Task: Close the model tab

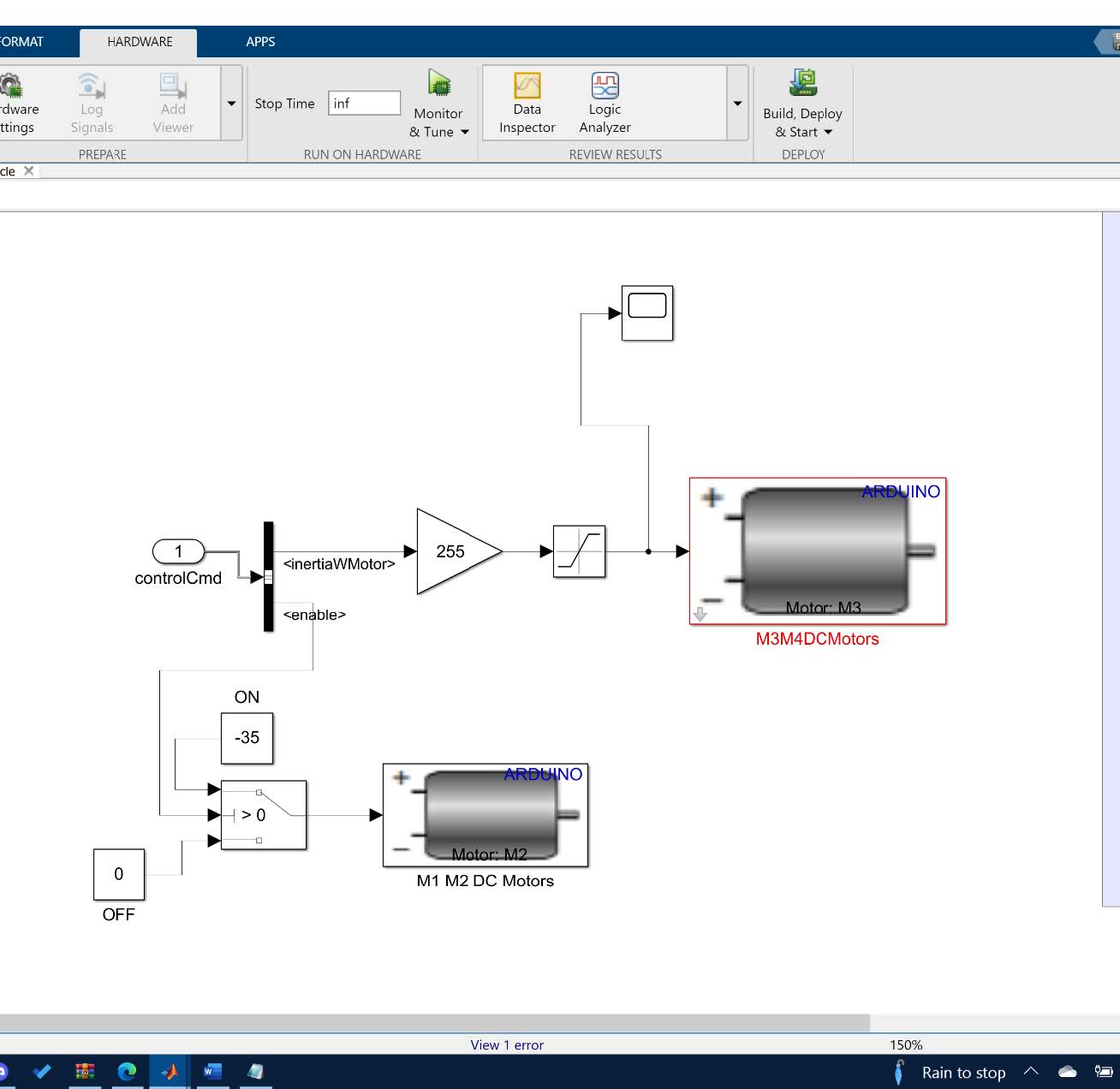Action: [28, 170]
